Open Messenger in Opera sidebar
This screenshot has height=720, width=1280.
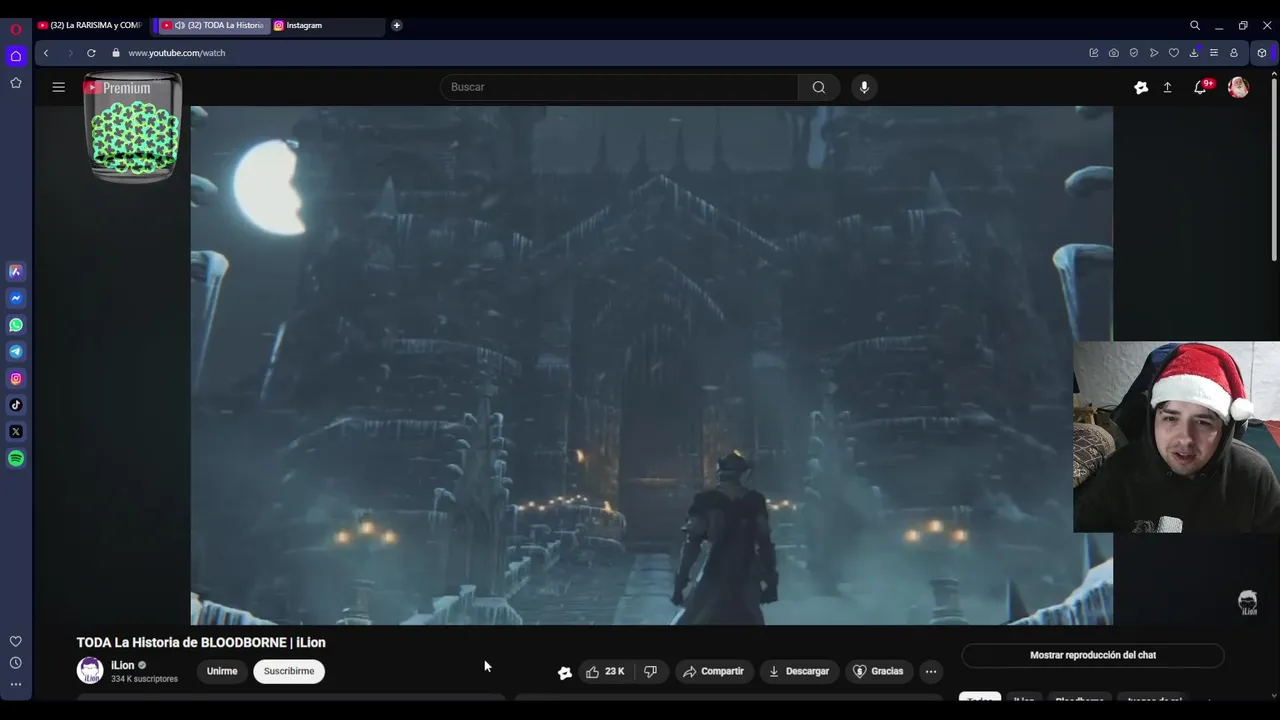click(x=16, y=298)
